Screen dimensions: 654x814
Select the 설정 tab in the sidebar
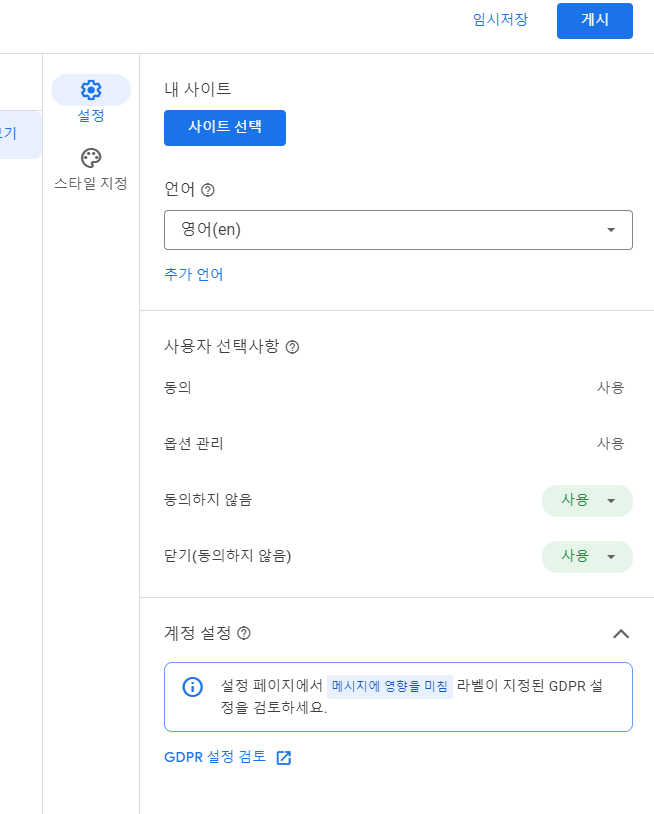[x=91, y=100]
